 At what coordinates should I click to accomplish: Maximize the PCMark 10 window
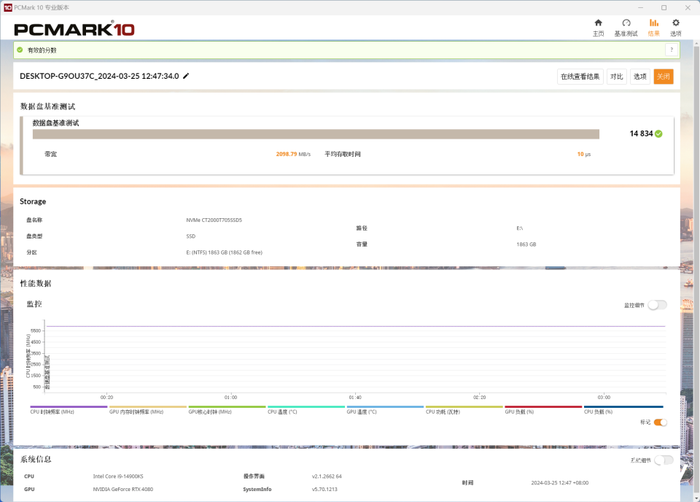click(x=664, y=8)
